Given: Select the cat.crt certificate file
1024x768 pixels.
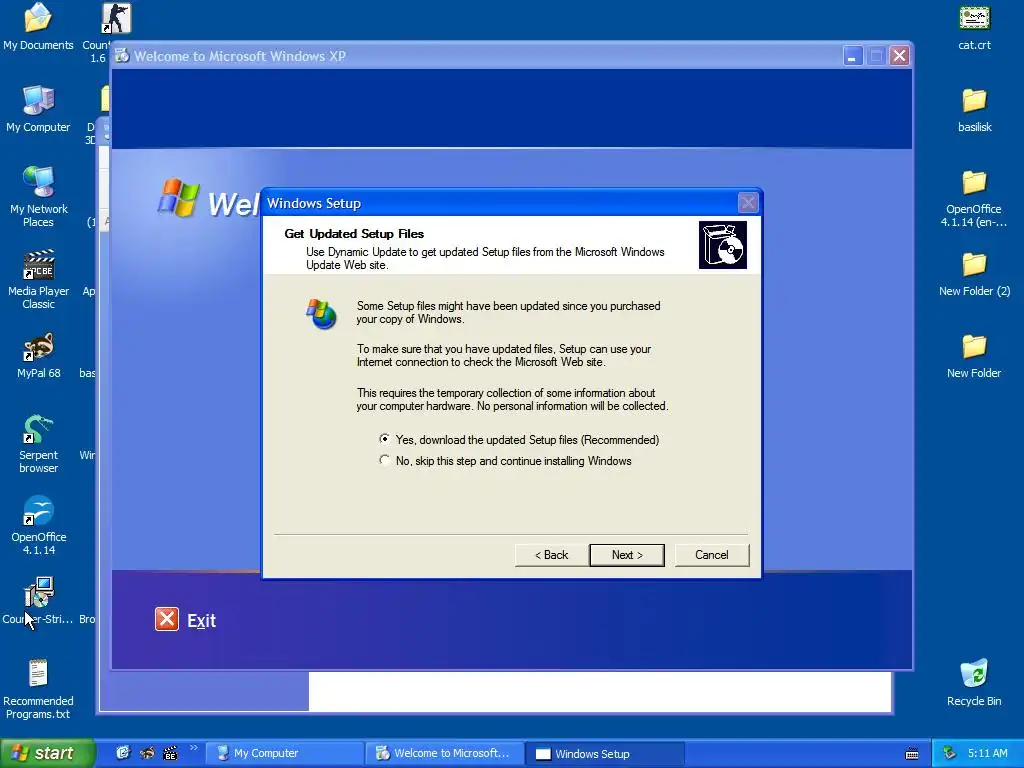Looking at the screenshot, I should tap(974, 27).
